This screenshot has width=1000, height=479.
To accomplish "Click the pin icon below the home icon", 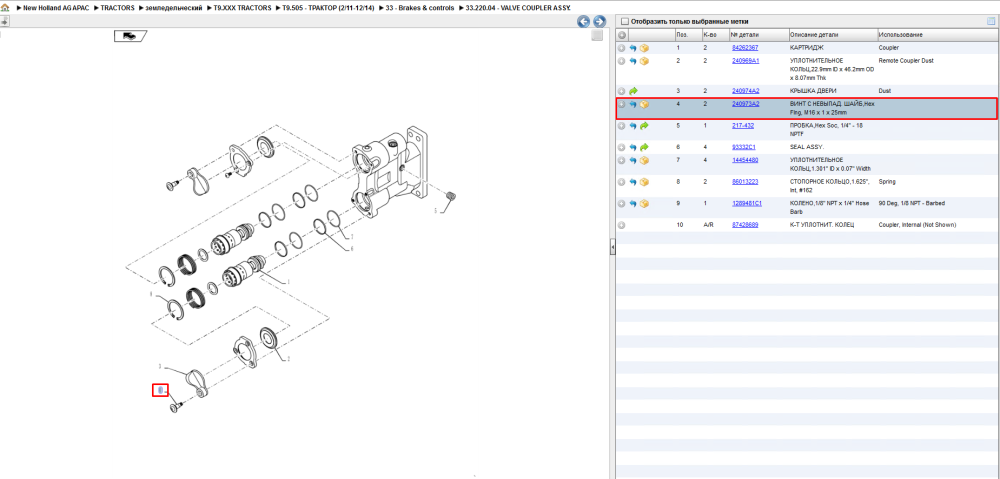I will tap(4, 21).
